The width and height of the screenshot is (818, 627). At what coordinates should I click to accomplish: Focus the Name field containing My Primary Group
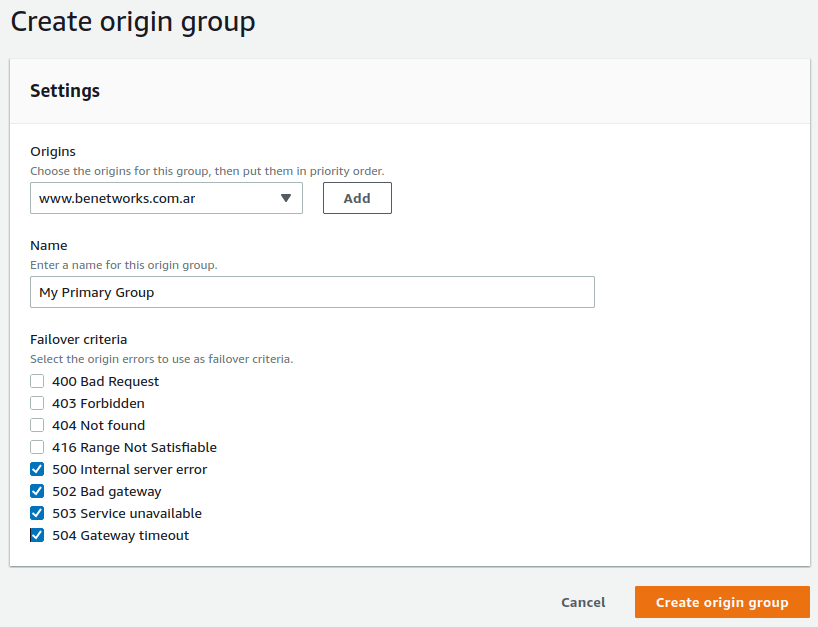312,292
